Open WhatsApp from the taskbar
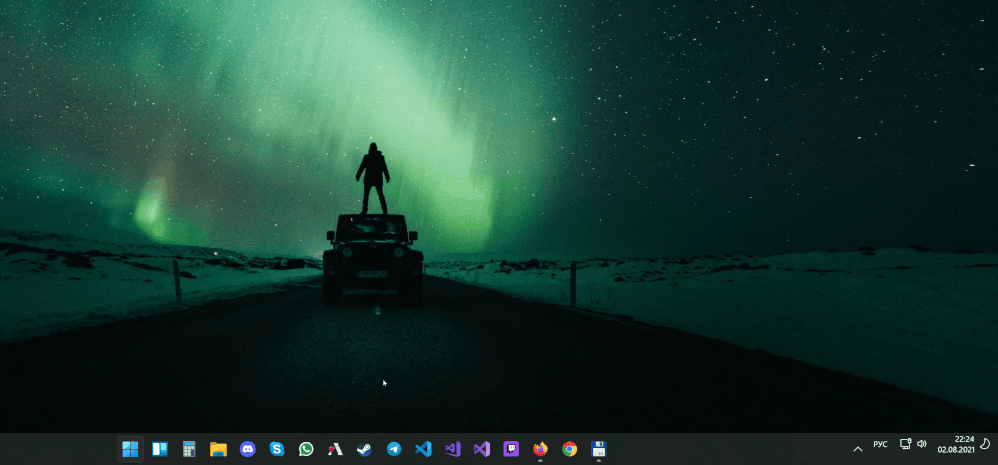The width and height of the screenshot is (998, 465). click(x=306, y=449)
